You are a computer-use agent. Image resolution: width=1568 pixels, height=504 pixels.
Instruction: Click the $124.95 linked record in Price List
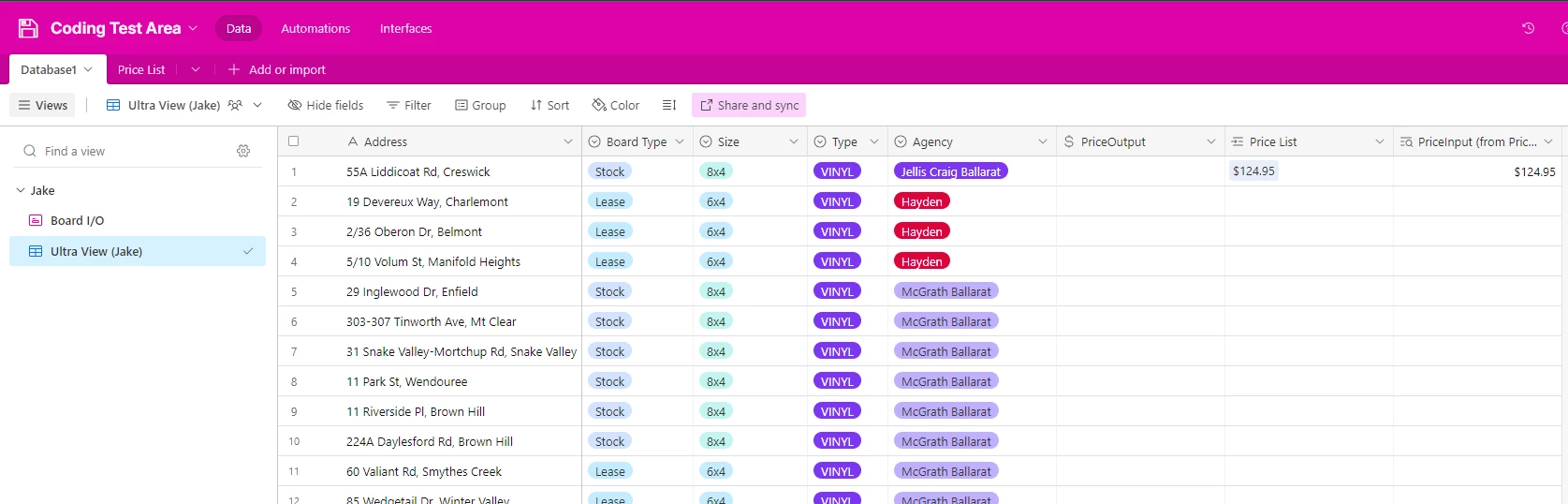coord(1253,170)
